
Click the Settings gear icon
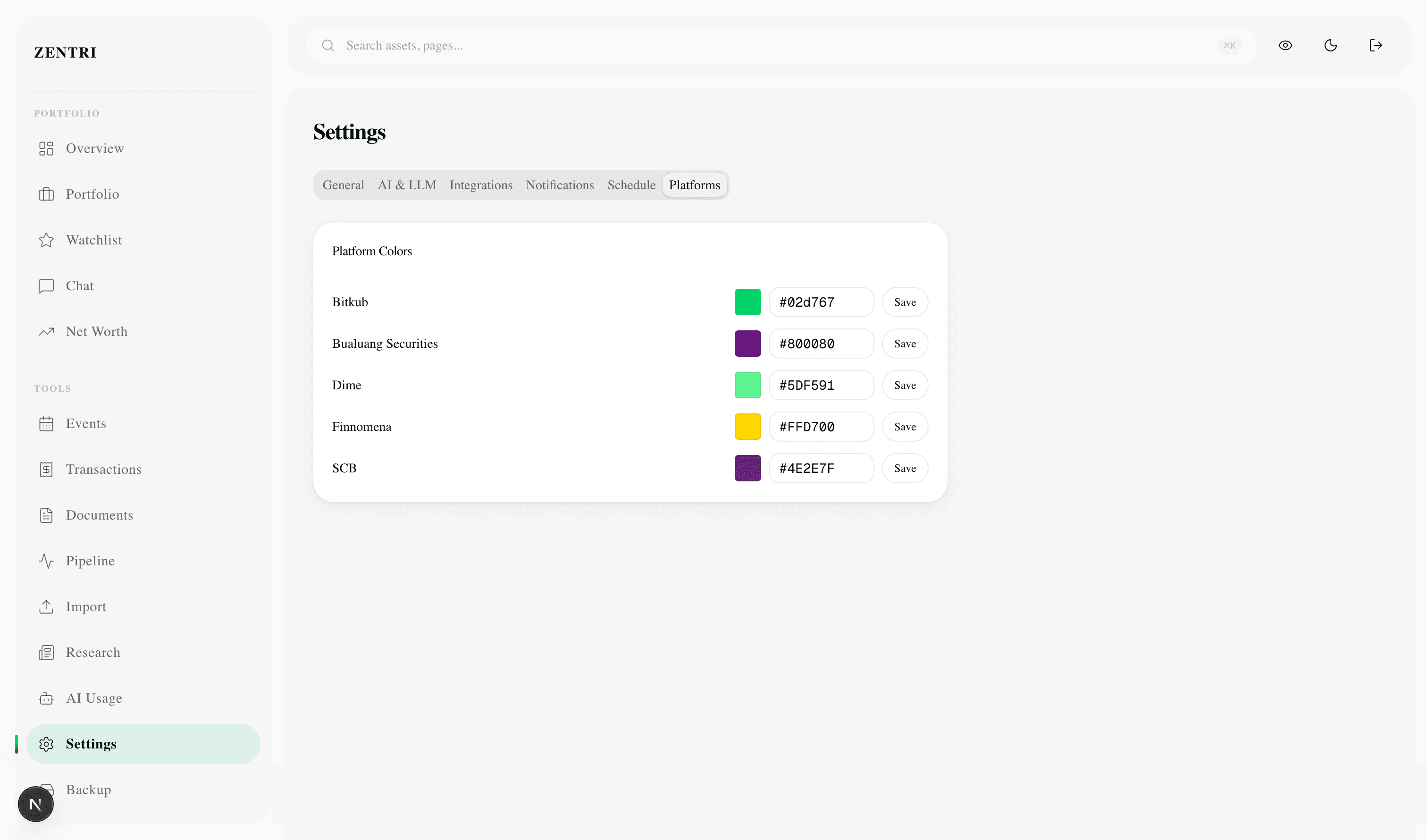46,744
